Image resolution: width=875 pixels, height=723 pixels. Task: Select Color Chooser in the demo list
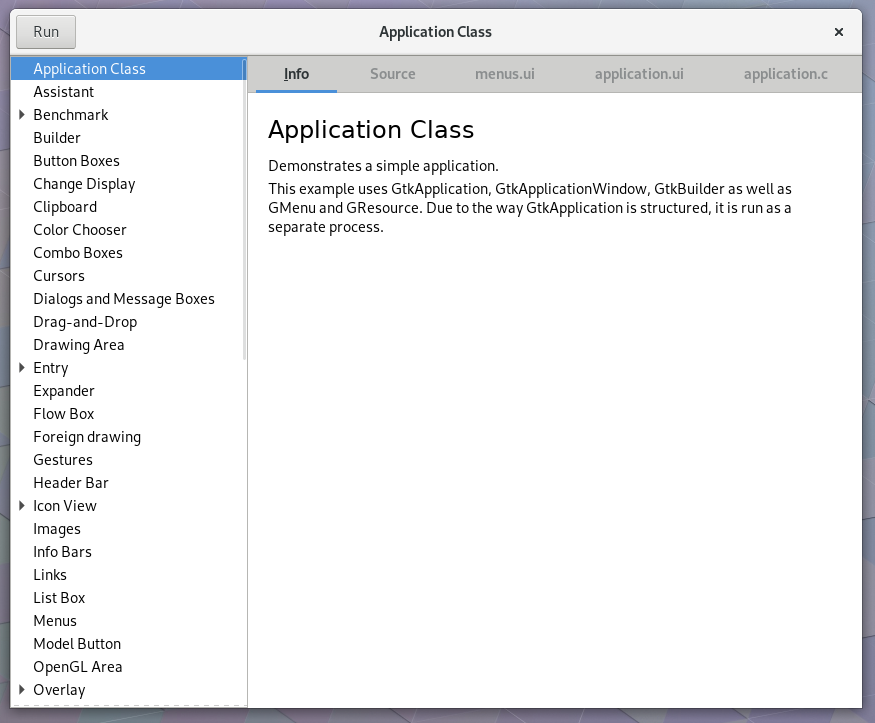coord(80,230)
